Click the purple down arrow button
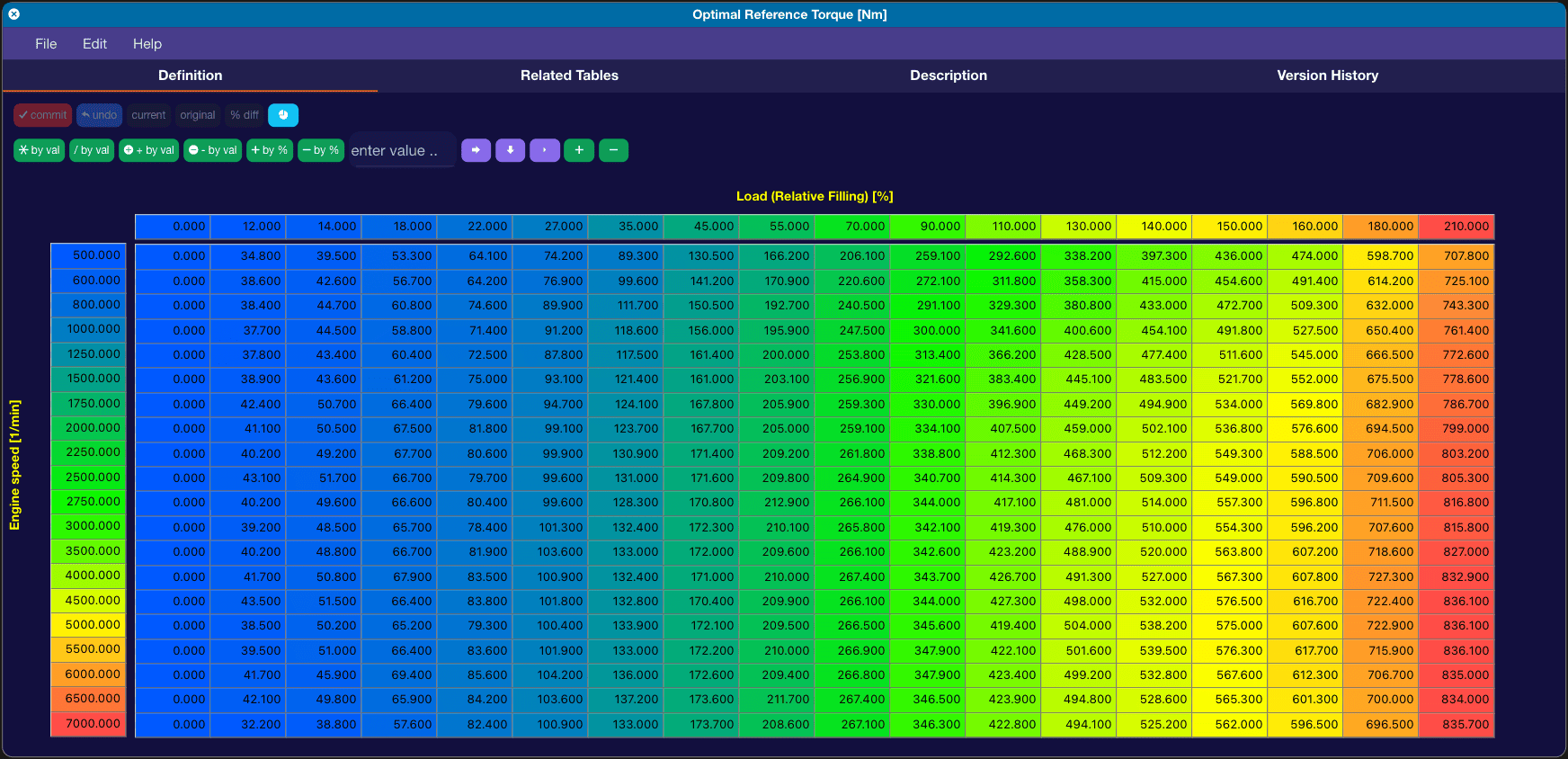The height and width of the screenshot is (759, 1568). 510,150
